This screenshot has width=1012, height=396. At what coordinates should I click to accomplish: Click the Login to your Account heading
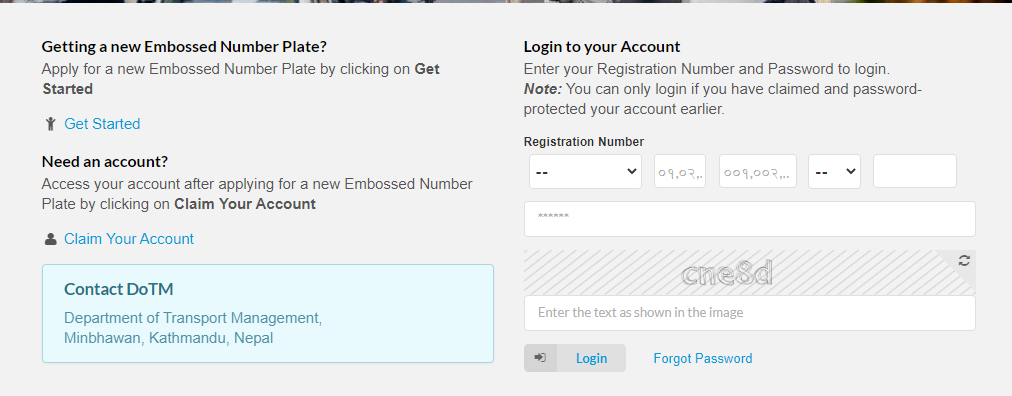[x=602, y=46]
